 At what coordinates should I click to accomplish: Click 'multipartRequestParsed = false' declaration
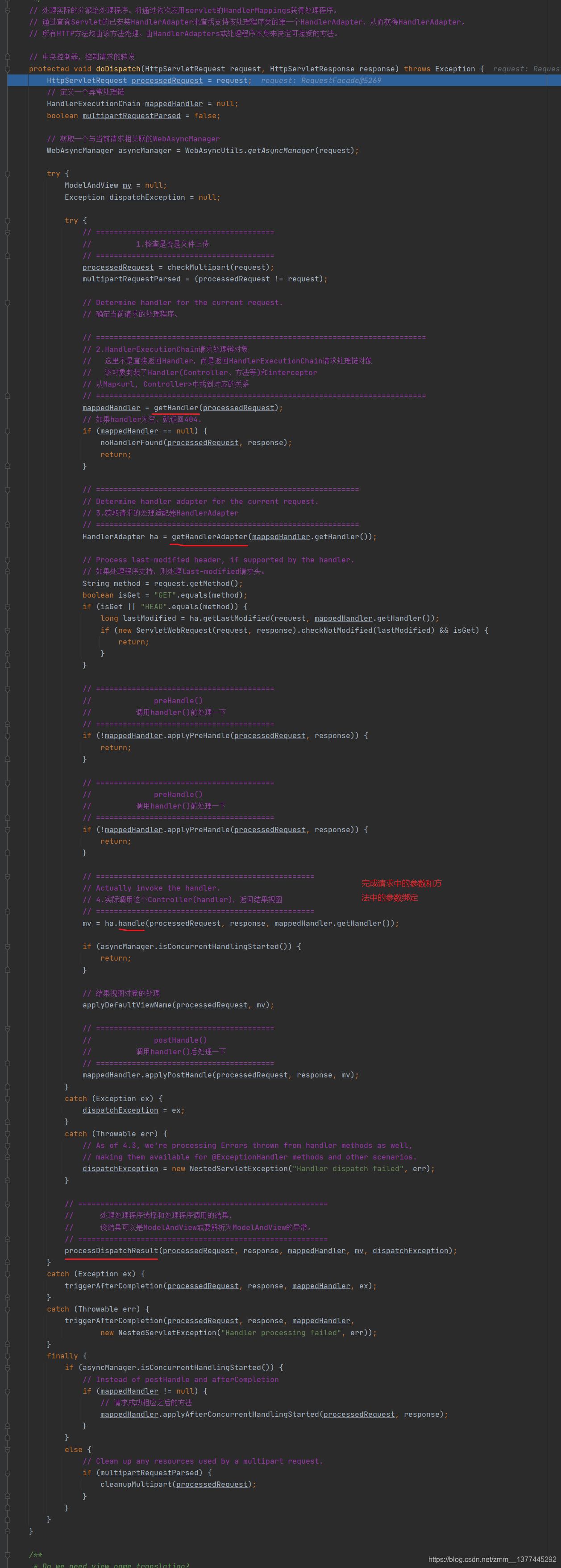pyautogui.click(x=149, y=116)
